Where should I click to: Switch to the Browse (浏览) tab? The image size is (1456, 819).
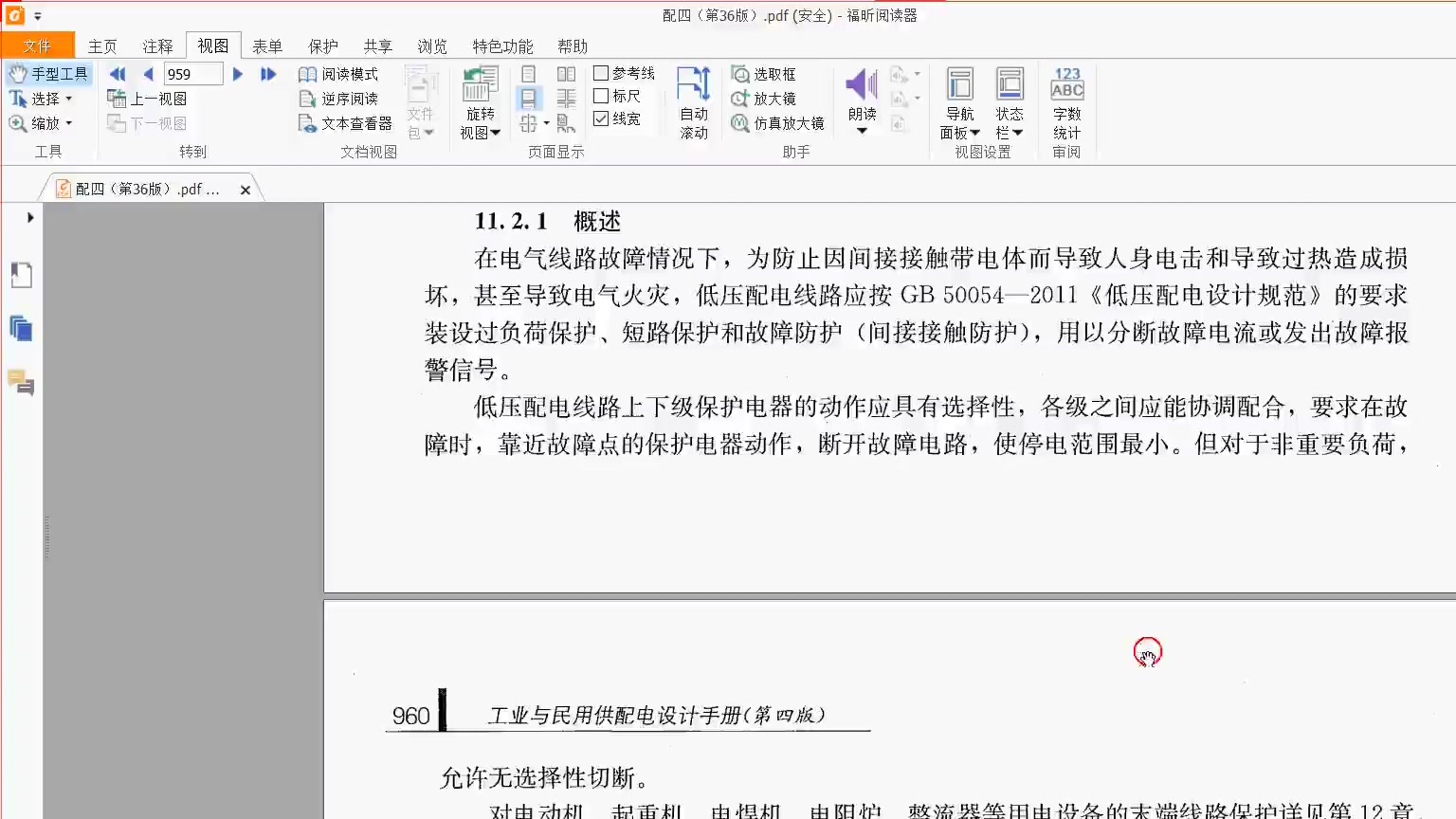432,46
